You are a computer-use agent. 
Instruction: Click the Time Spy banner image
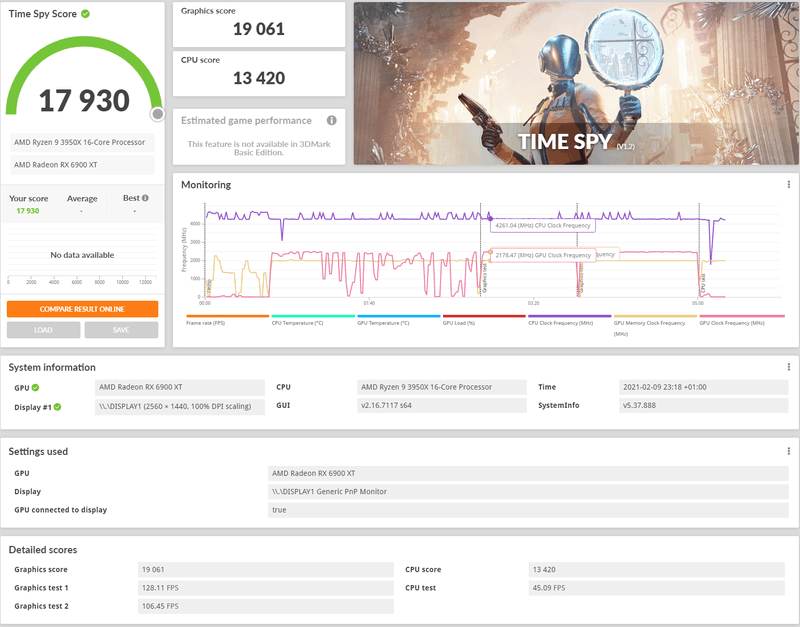click(576, 83)
